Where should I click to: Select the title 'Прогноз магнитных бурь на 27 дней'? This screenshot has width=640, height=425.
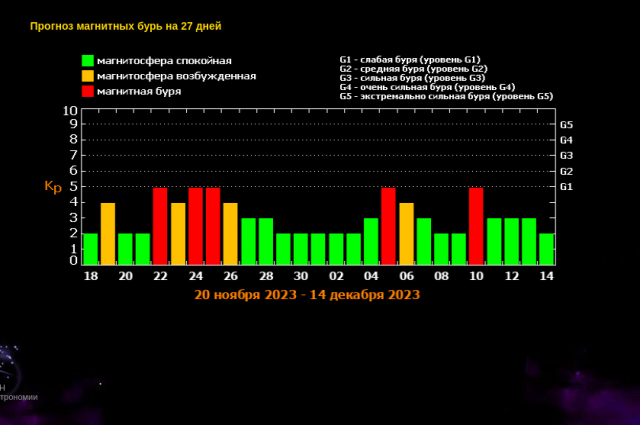tap(126, 26)
